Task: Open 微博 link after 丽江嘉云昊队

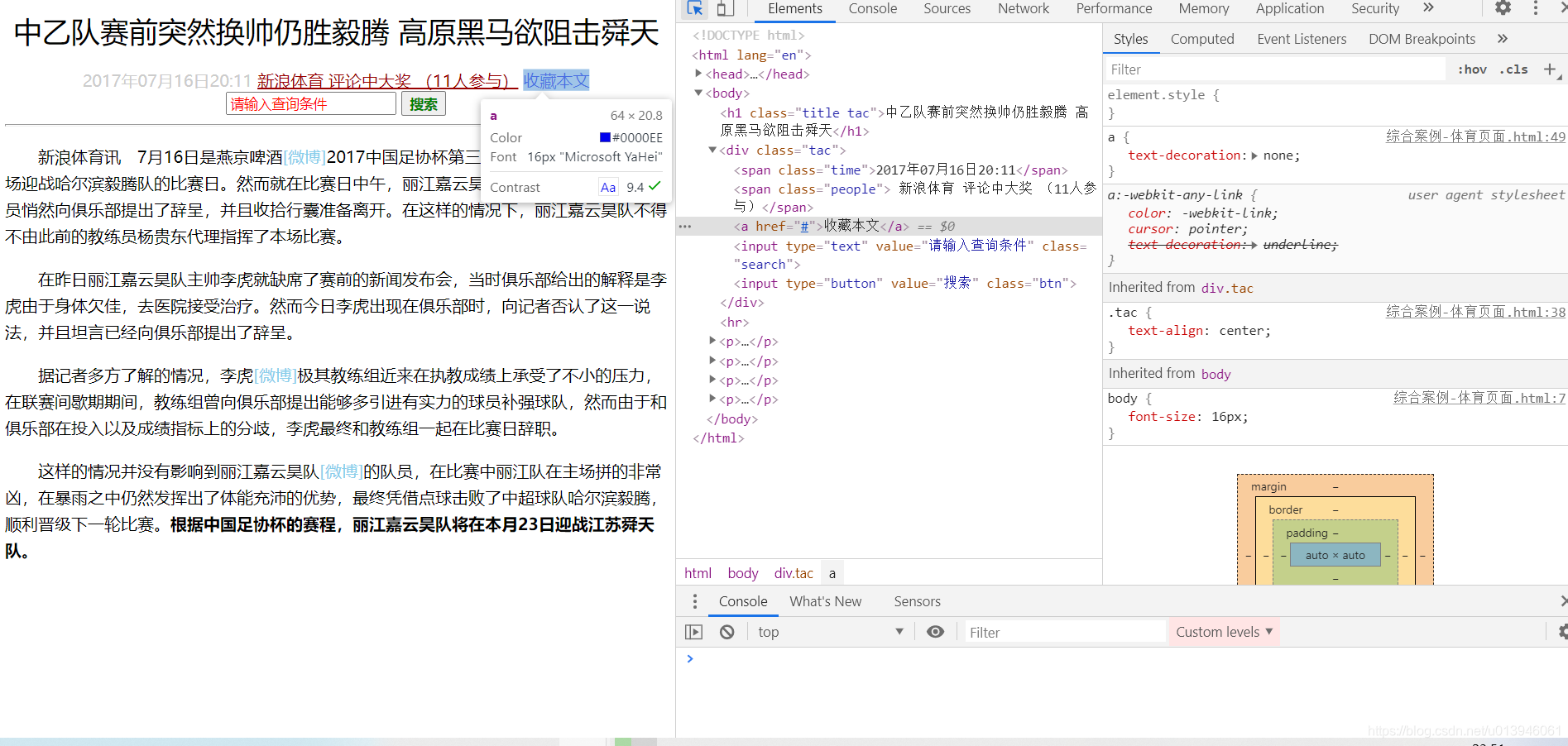Action: coord(341,471)
